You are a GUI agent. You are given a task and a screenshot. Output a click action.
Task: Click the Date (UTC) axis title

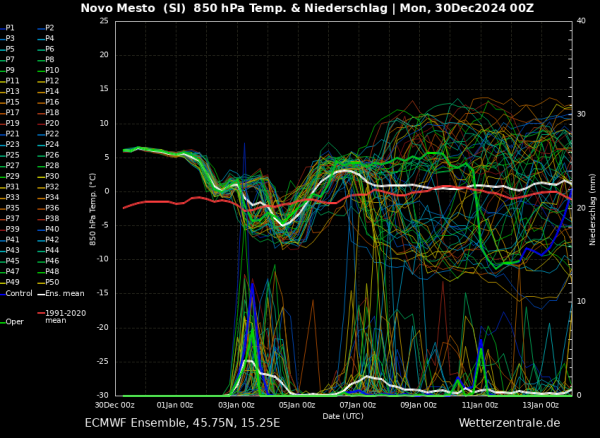pos(343,416)
